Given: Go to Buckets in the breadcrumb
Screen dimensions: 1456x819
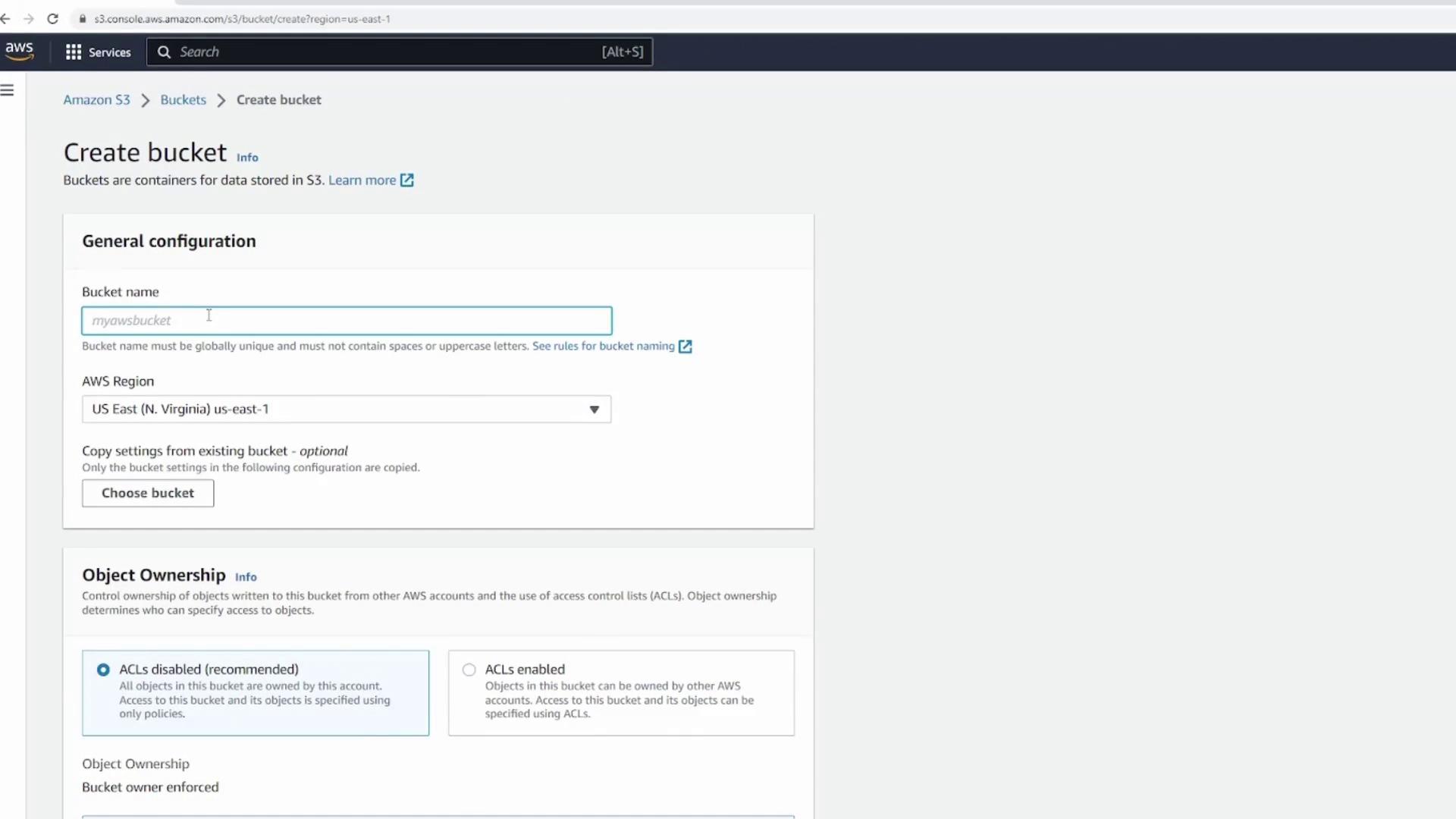Looking at the screenshot, I should pyautogui.click(x=183, y=100).
